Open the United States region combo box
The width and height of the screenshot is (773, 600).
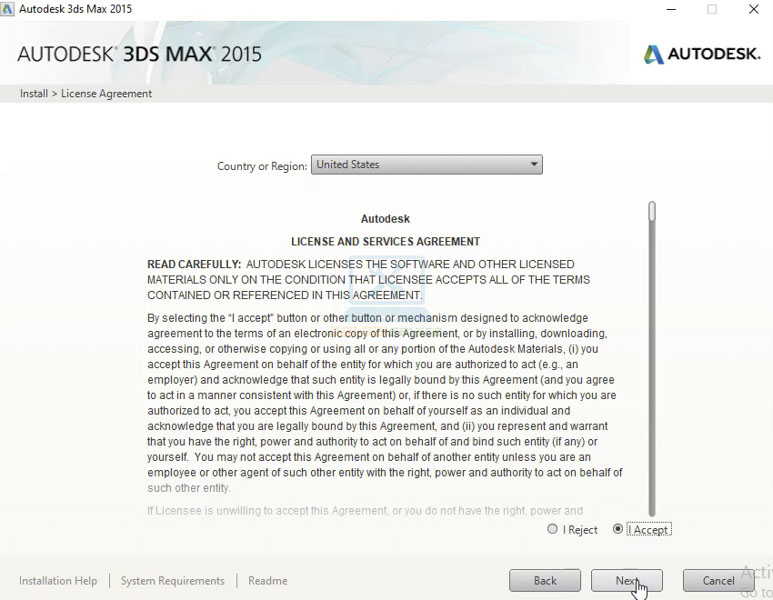point(420,165)
